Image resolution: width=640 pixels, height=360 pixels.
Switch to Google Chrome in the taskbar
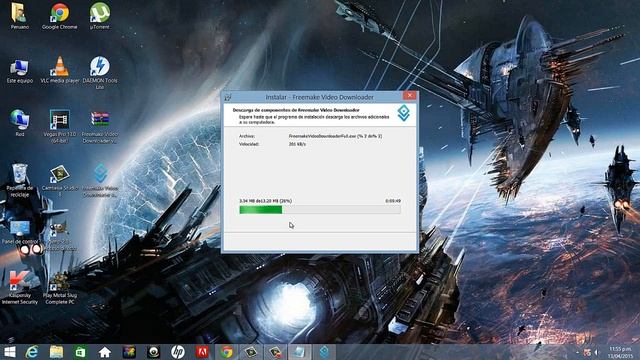coord(226,352)
